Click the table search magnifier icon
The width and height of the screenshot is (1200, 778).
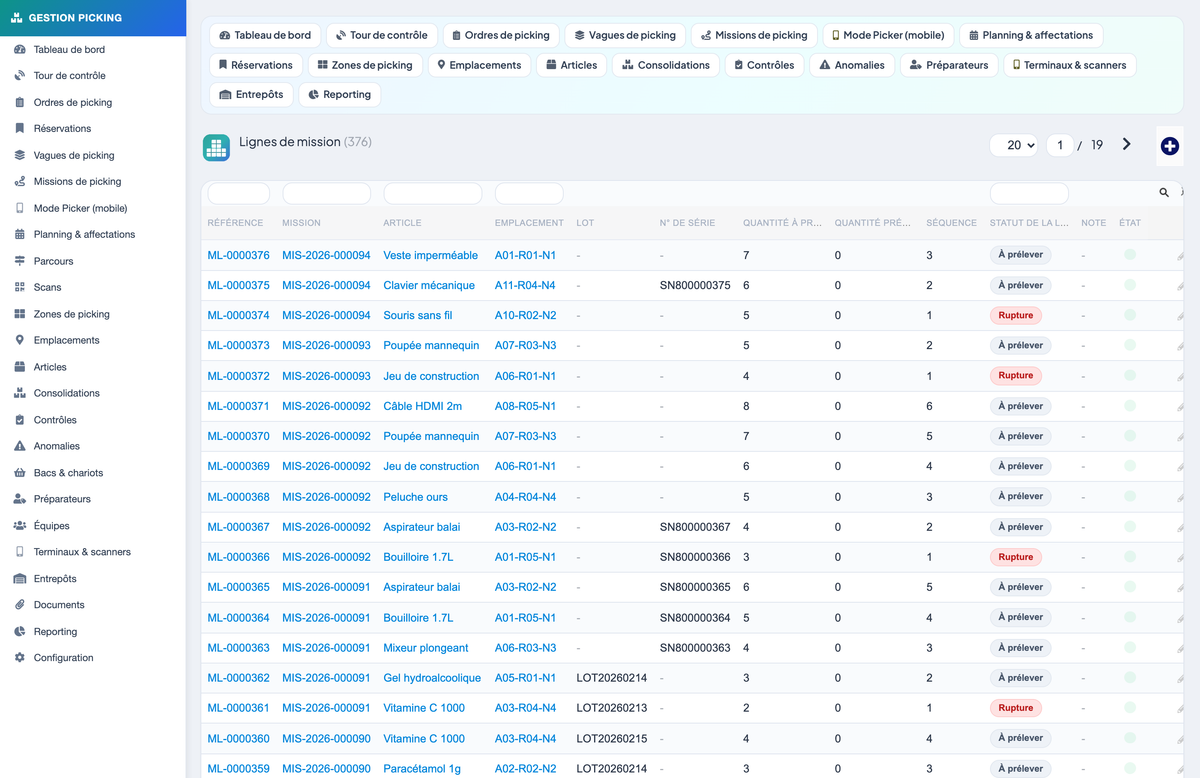coord(1164,192)
